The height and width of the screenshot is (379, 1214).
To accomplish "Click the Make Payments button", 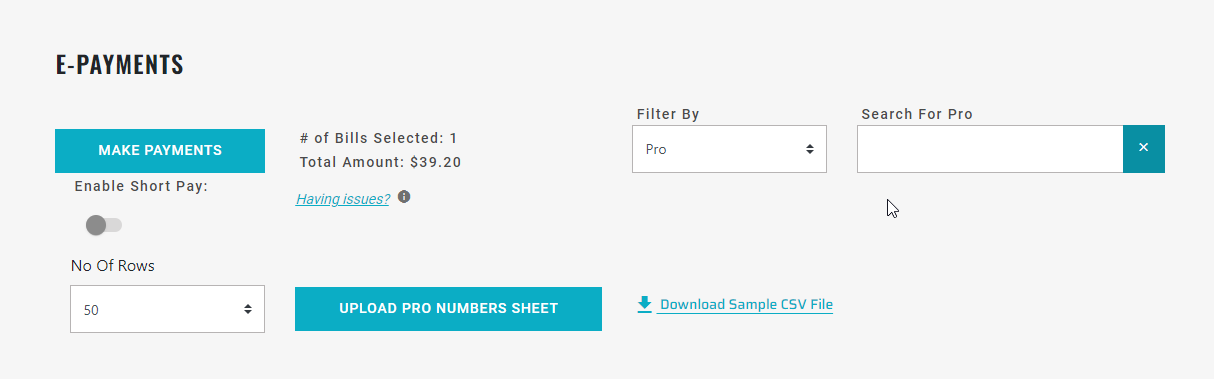I will pos(160,151).
